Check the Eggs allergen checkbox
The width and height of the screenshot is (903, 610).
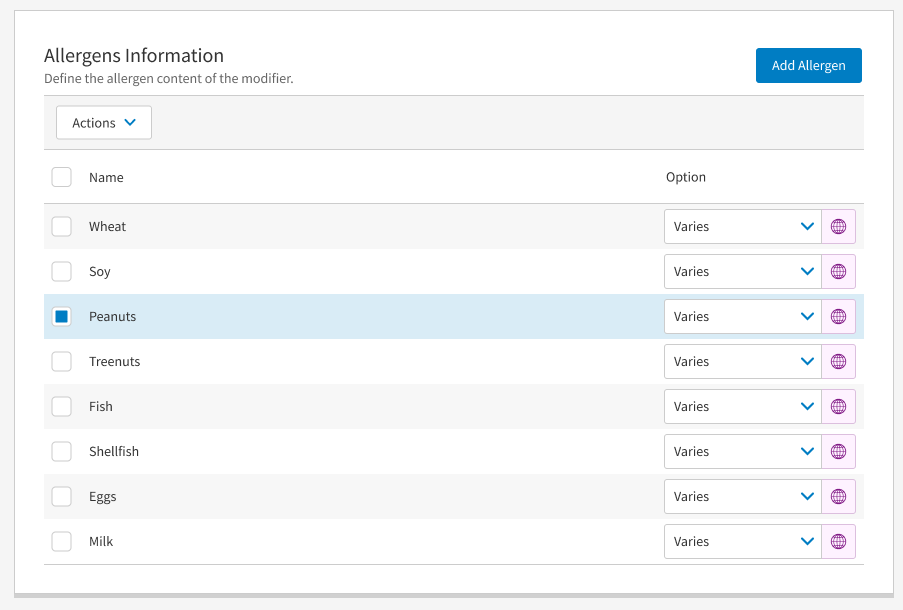(x=61, y=496)
